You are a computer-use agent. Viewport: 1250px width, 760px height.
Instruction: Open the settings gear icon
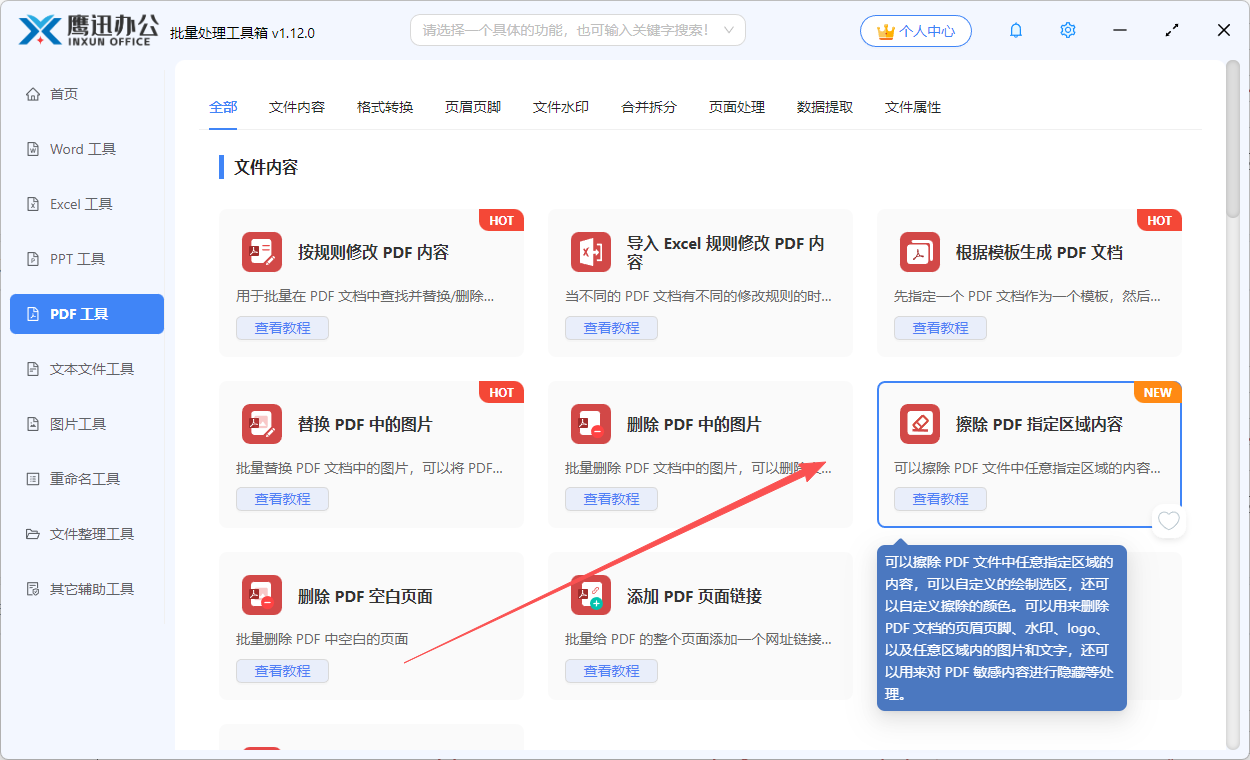(1068, 30)
